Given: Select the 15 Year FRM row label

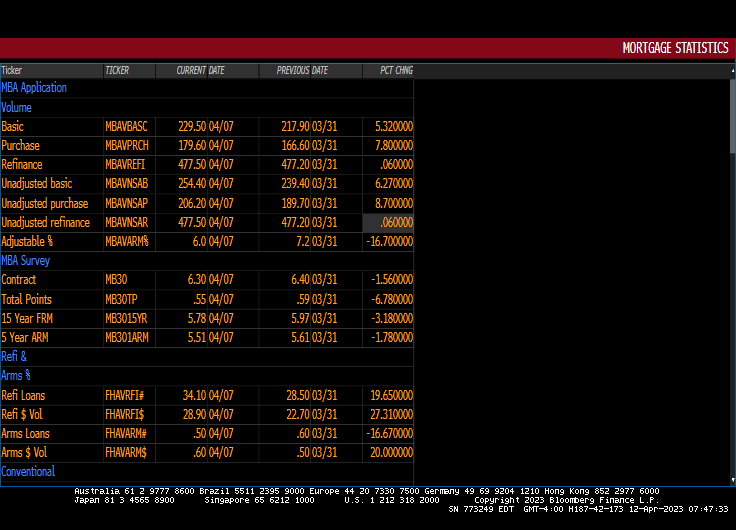Looking at the screenshot, I should 27,319.
